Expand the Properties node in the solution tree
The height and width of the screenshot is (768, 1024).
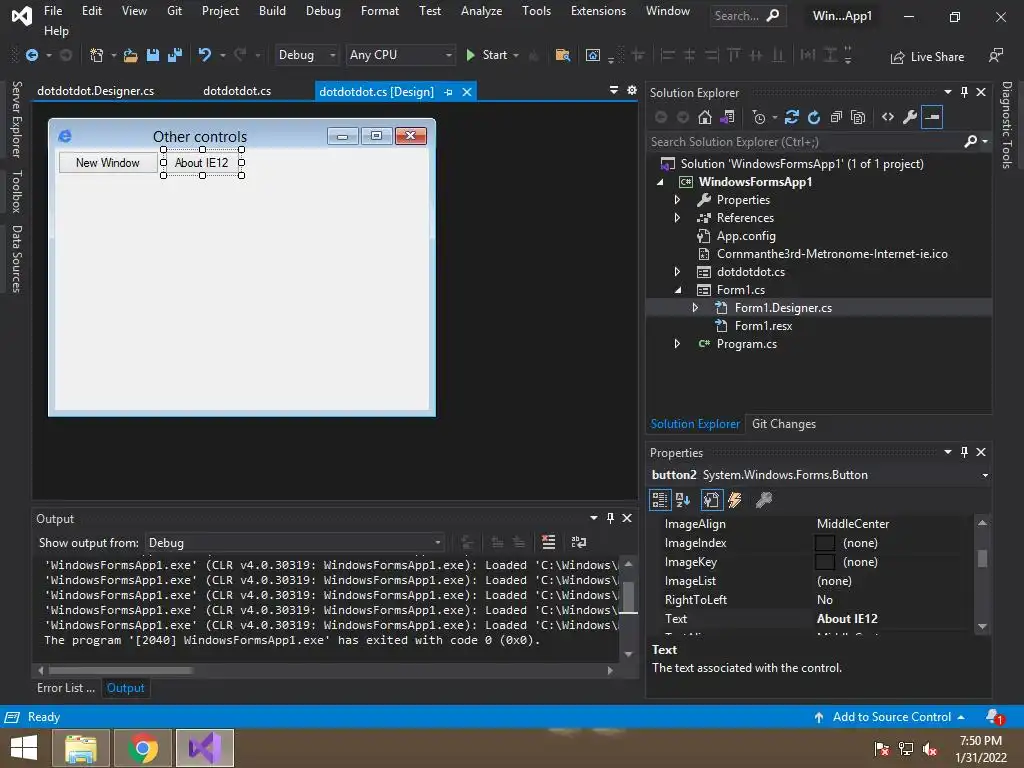(677, 200)
